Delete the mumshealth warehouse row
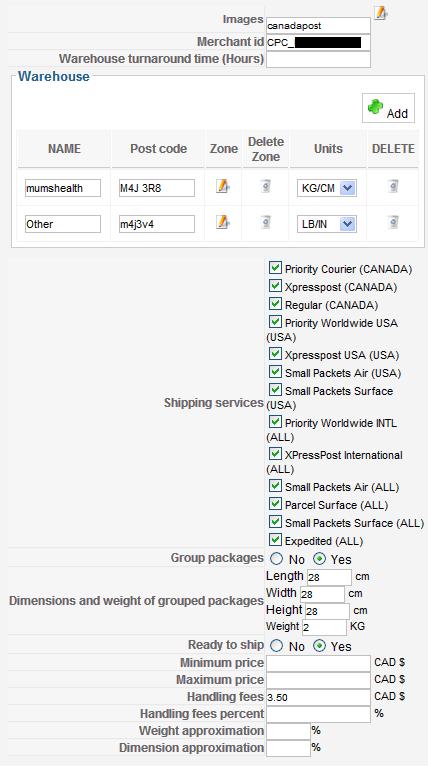428x779 pixels. click(393, 186)
